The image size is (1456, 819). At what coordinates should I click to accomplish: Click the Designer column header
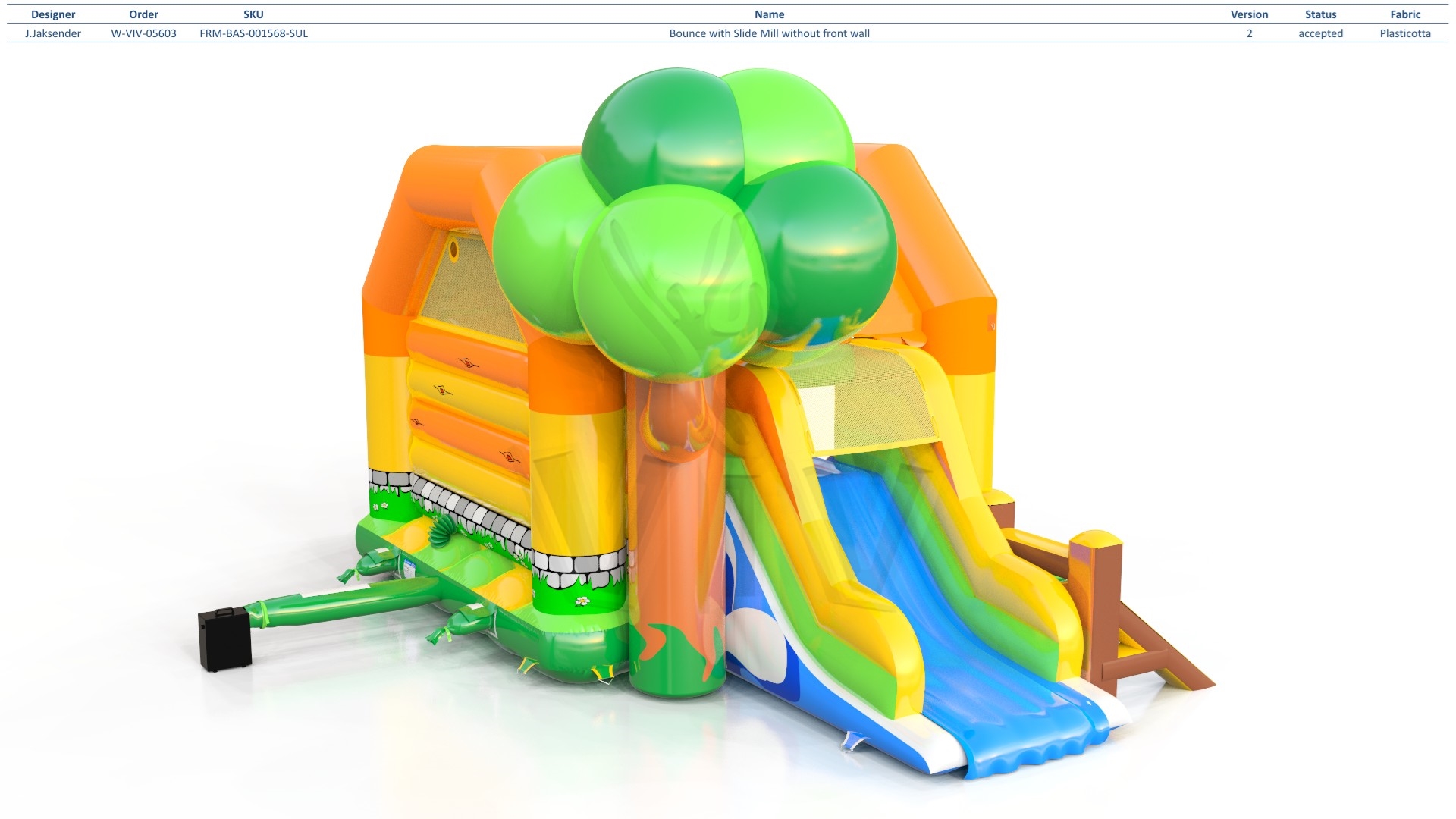coord(53,14)
